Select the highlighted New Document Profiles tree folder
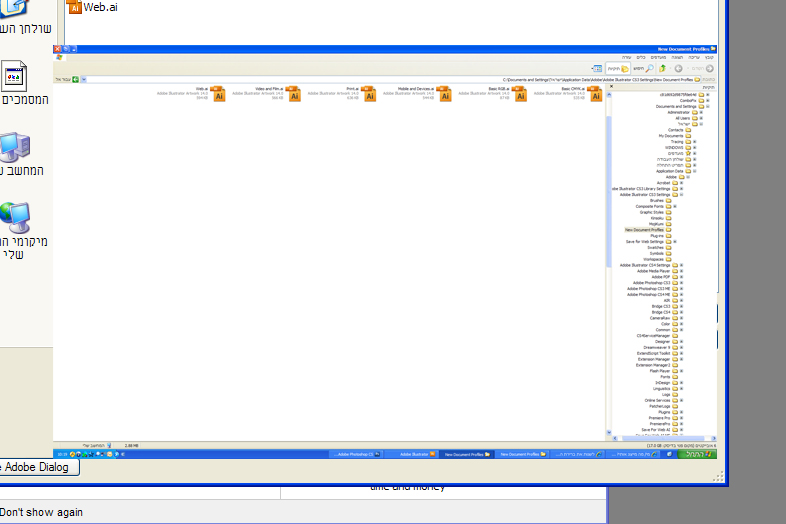Image resolution: width=786 pixels, height=524 pixels. 648,230
